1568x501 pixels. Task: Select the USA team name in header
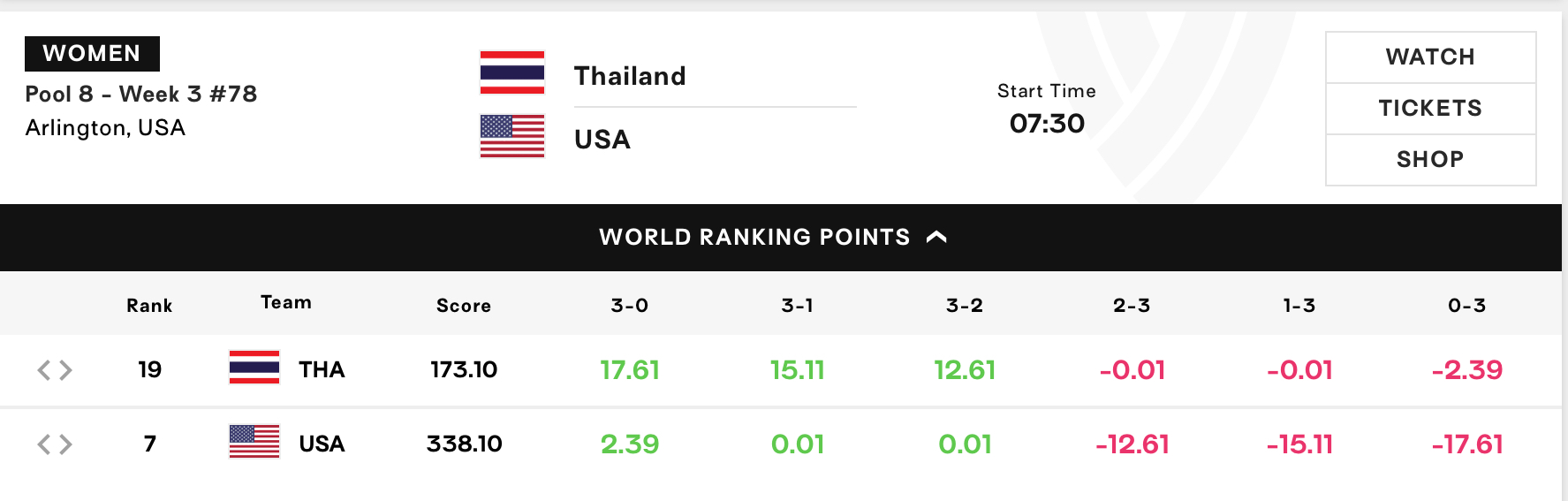pos(602,140)
